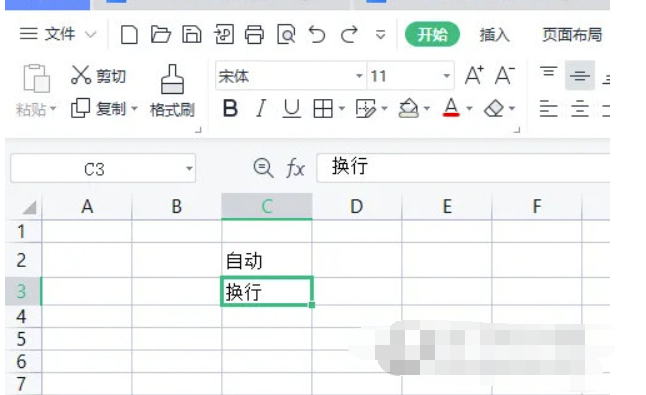Open font settings dialog launcher
Viewport: 646px width, 395px height.
click(x=517, y=130)
